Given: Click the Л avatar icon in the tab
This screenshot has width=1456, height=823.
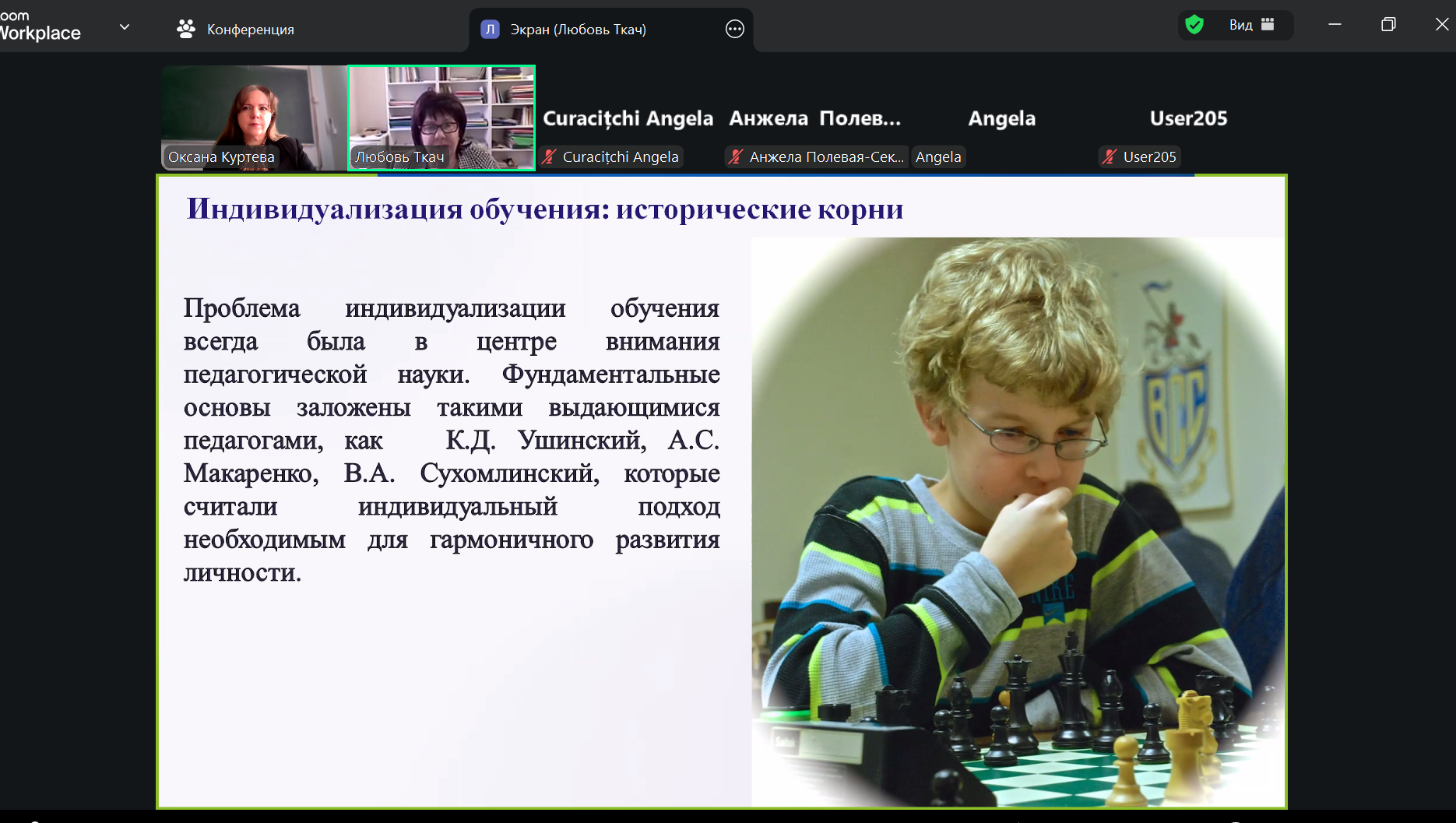Looking at the screenshot, I should click(490, 30).
